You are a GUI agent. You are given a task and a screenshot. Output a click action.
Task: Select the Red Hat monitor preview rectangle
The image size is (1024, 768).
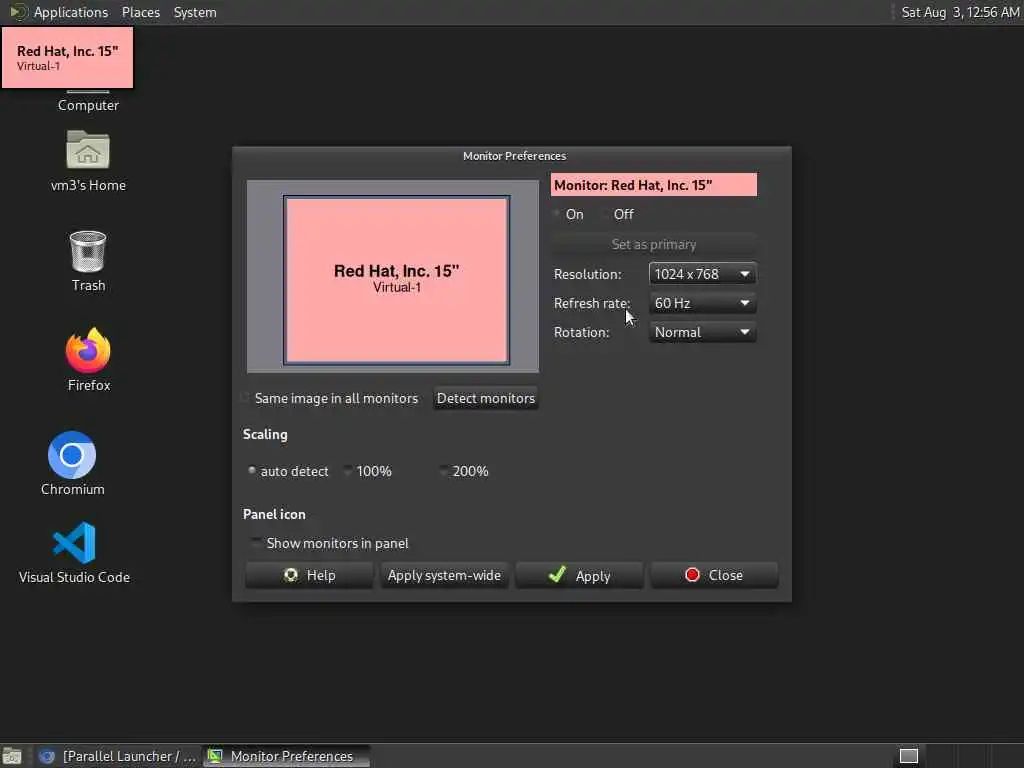pos(396,280)
